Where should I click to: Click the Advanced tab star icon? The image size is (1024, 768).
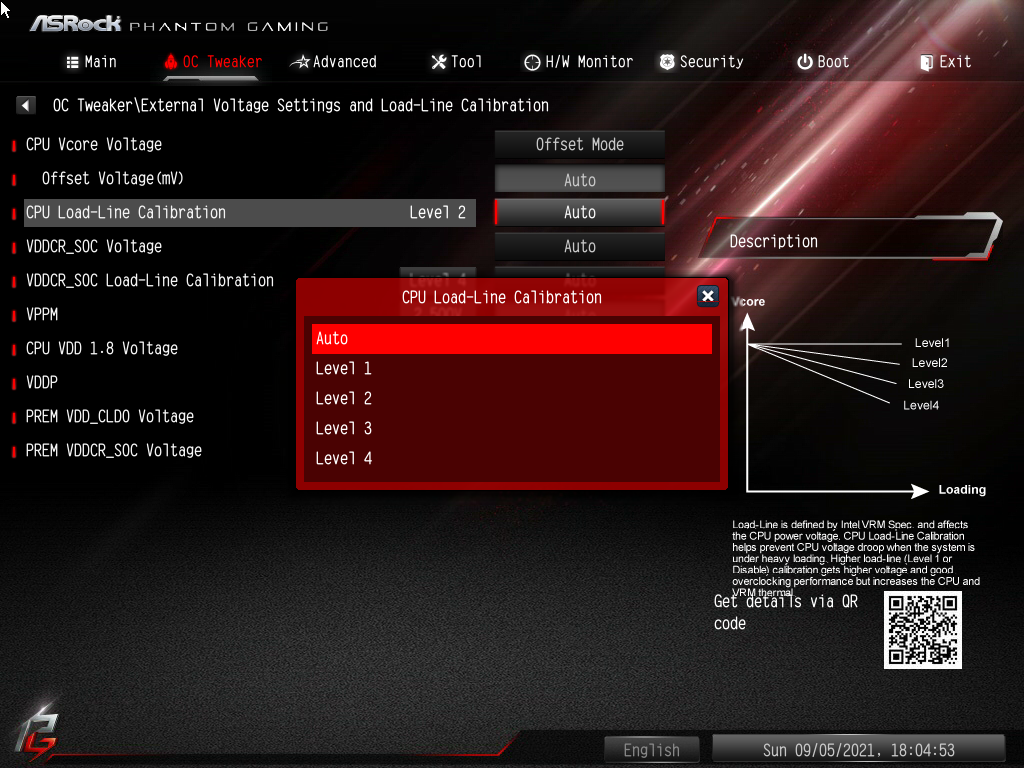pyautogui.click(x=300, y=62)
